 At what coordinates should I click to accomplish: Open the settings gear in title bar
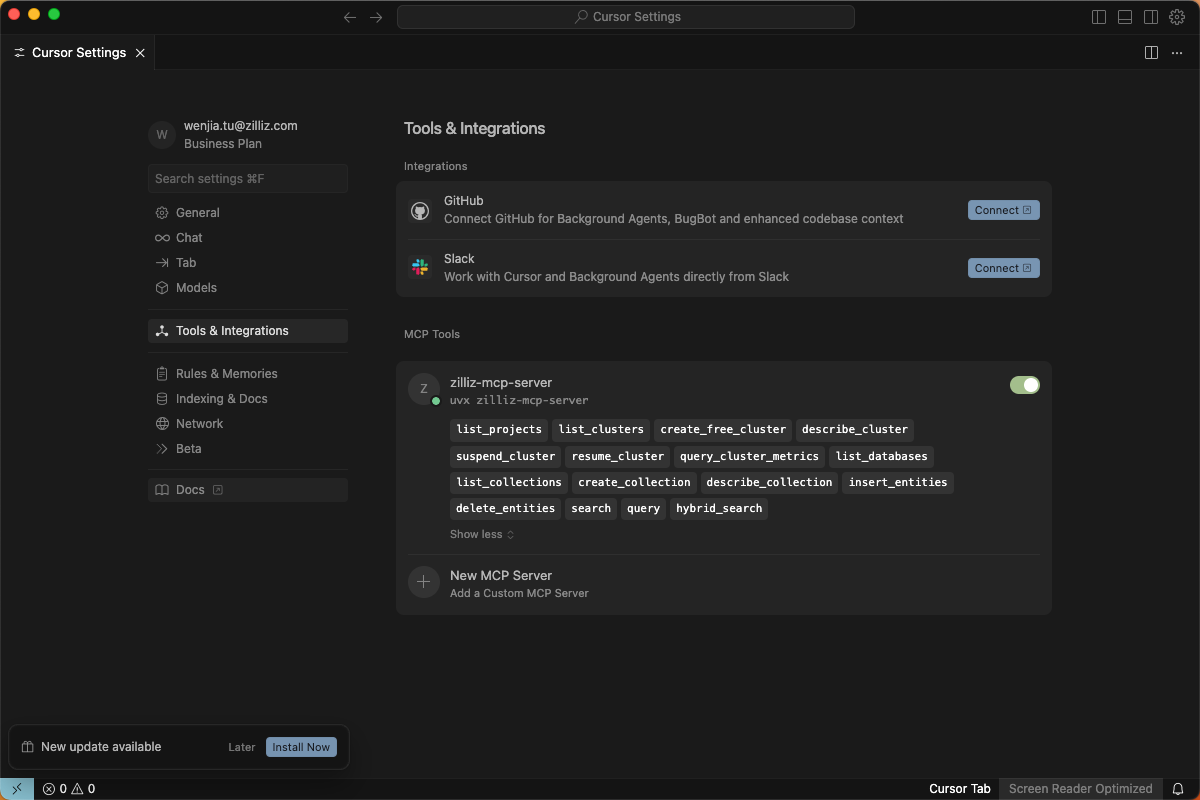(1177, 17)
